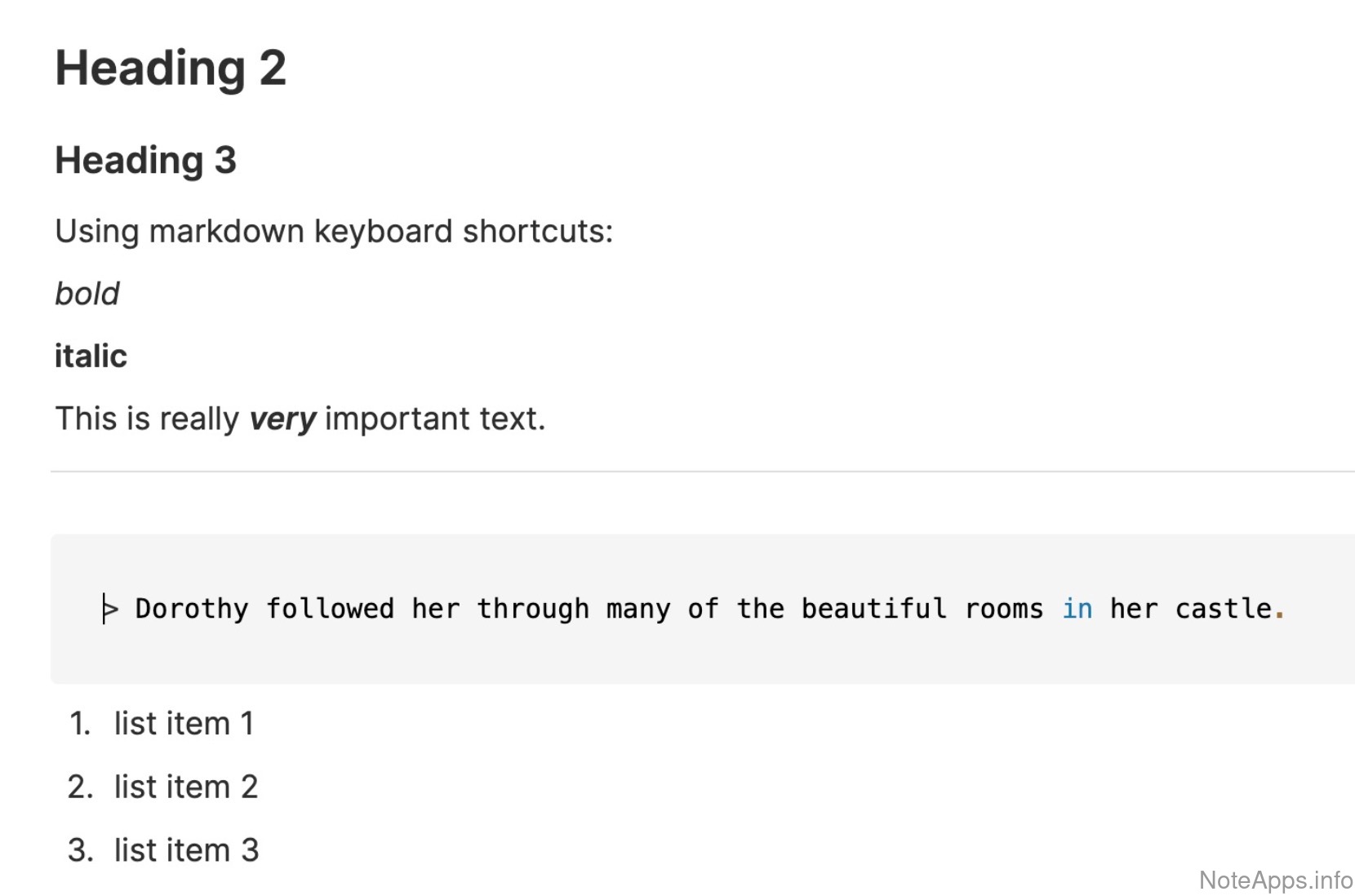Click the word 'castle' in code block

pyautogui.click(x=1223, y=609)
